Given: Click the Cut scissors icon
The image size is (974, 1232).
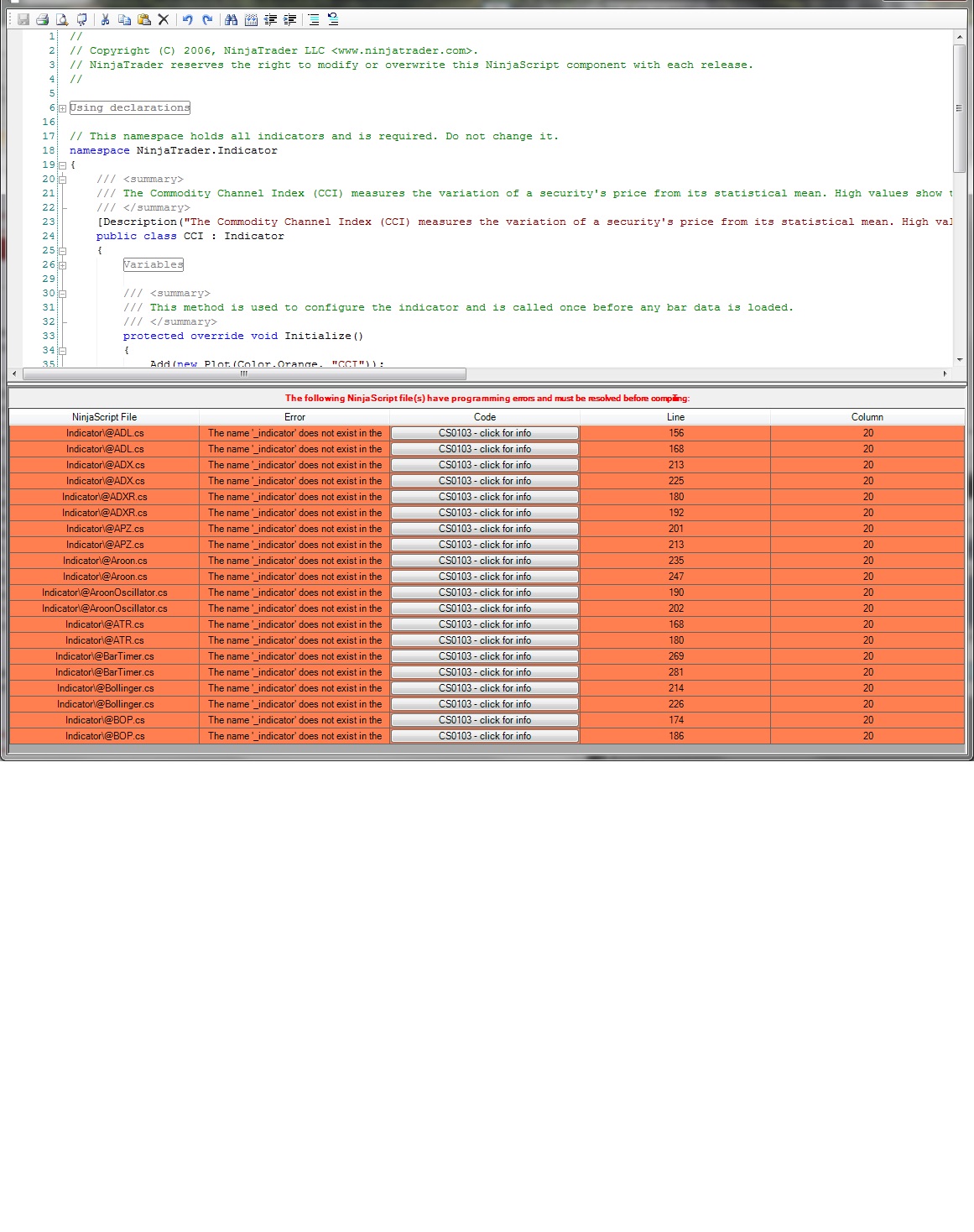Looking at the screenshot, I should pos(105,19).
